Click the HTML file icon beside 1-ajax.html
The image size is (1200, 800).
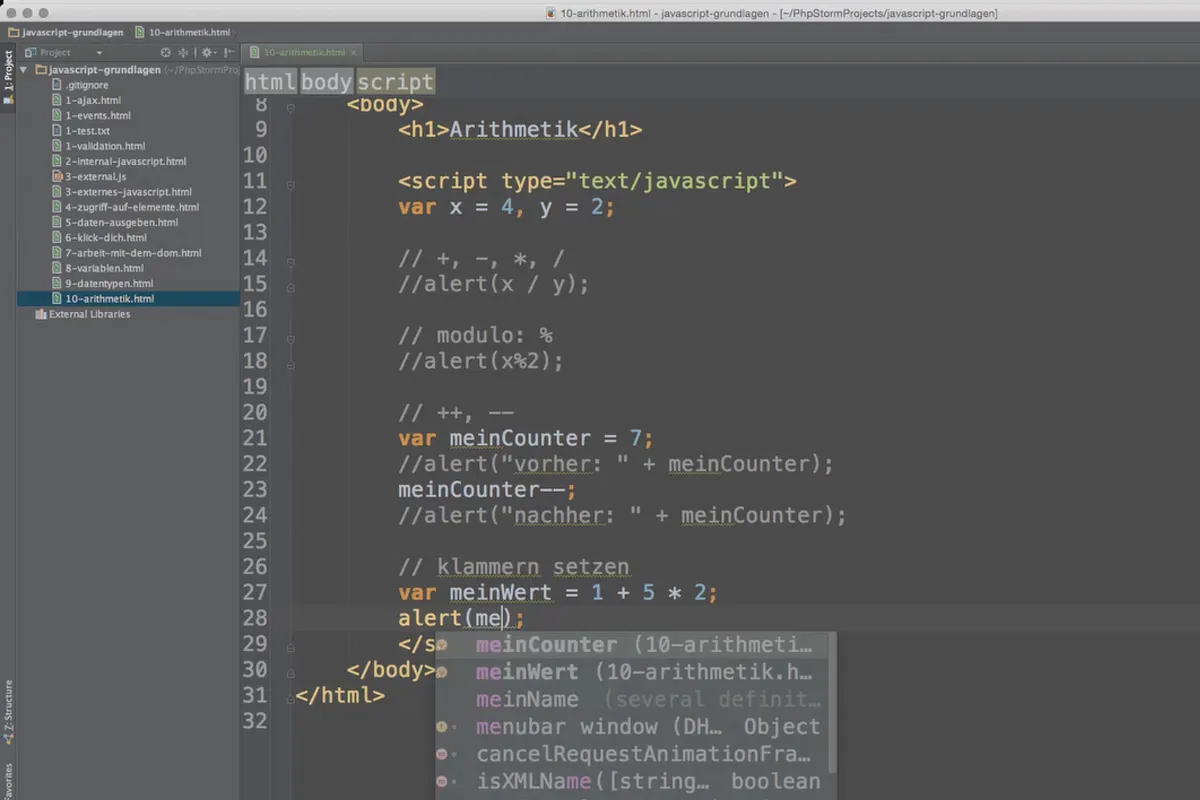[57, 100]
